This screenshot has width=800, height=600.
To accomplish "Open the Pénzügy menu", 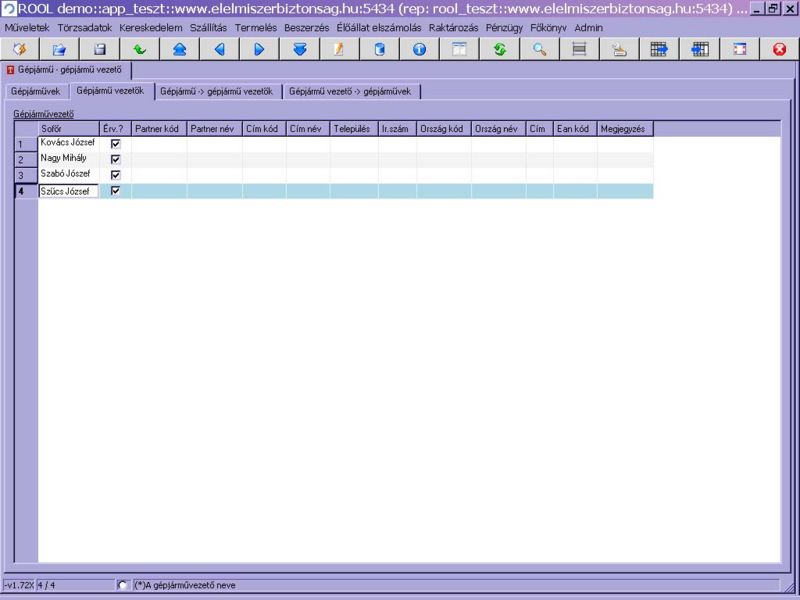I will click(504, 27).
